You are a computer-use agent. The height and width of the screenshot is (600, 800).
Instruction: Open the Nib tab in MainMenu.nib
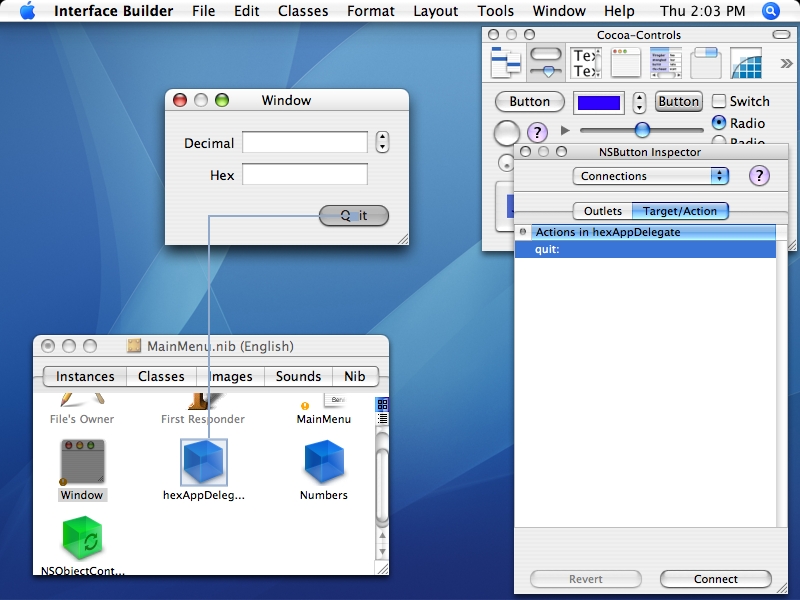coord(355,377)
